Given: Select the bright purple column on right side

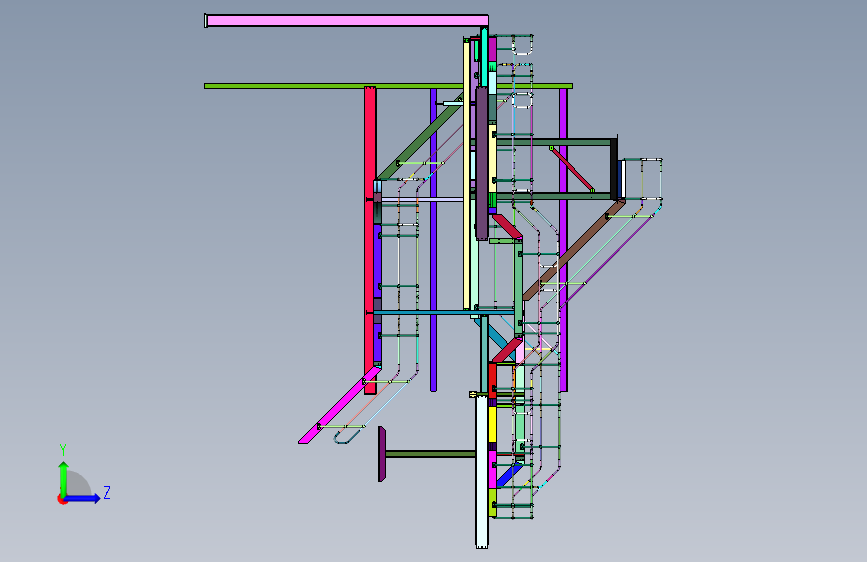Looking at the screenshot, I should (563, 240).
